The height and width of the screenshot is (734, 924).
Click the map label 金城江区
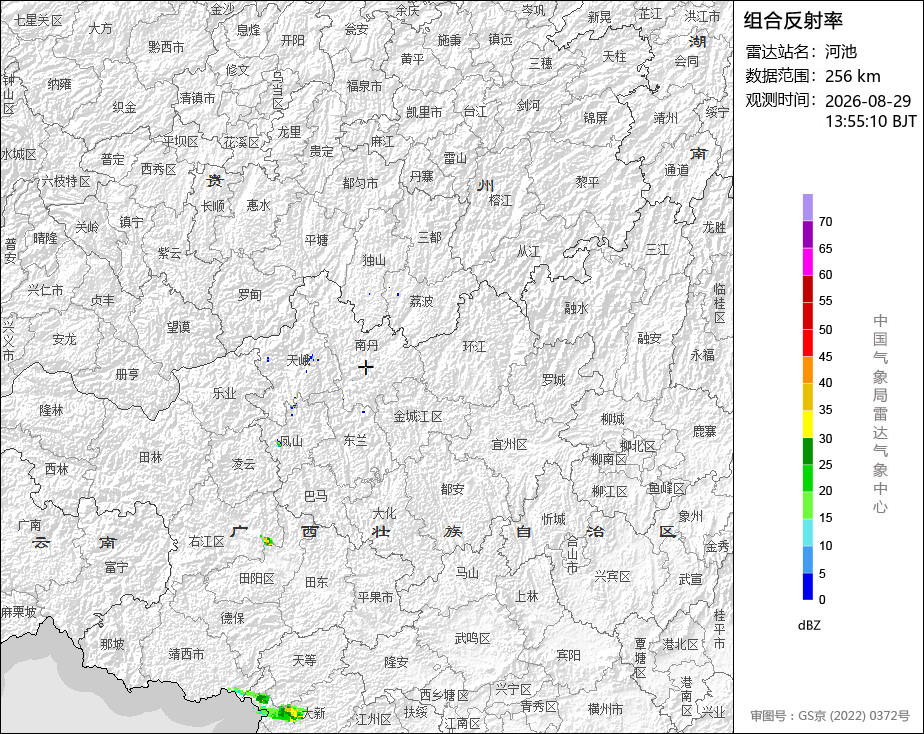point(418,416)
